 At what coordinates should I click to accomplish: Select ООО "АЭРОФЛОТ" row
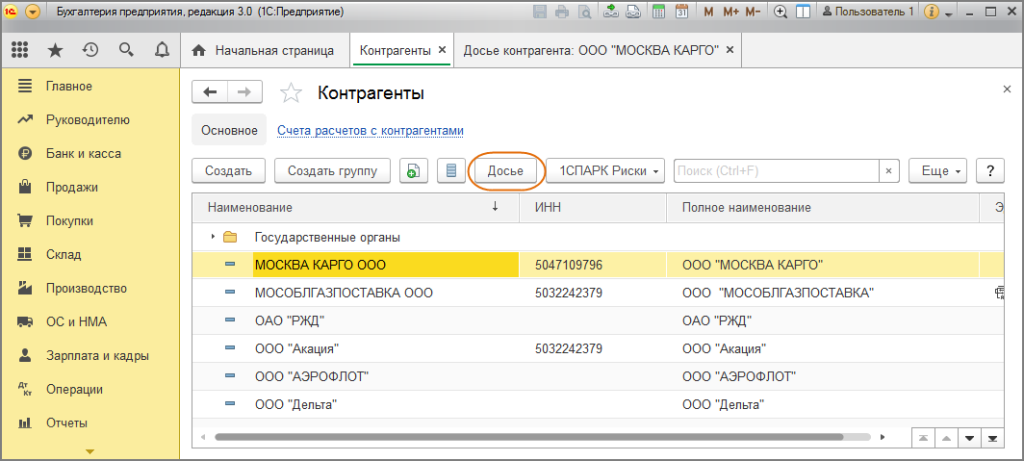point(598,377)
